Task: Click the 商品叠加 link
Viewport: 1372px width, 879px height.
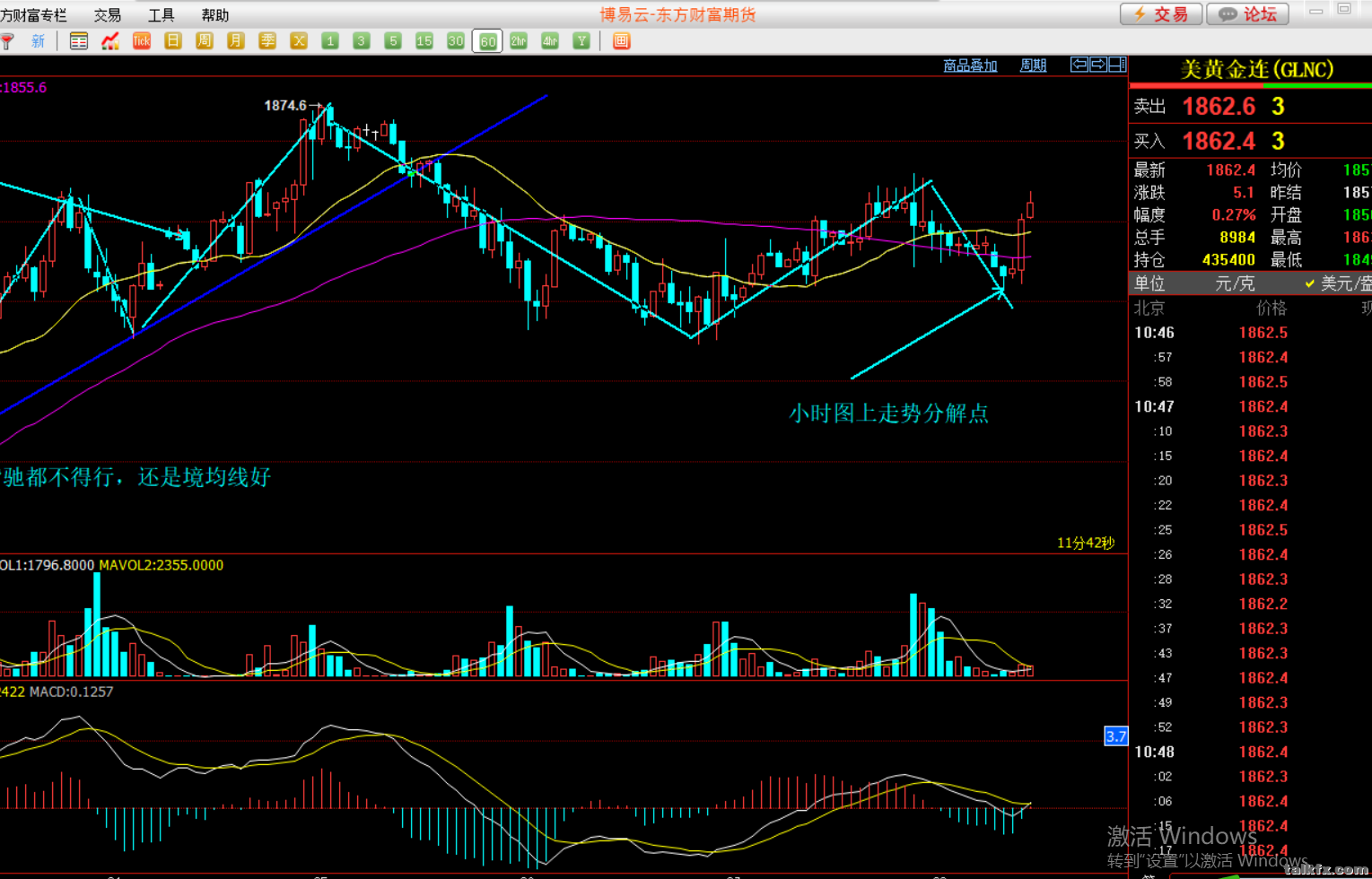Action: click(970, 65)
